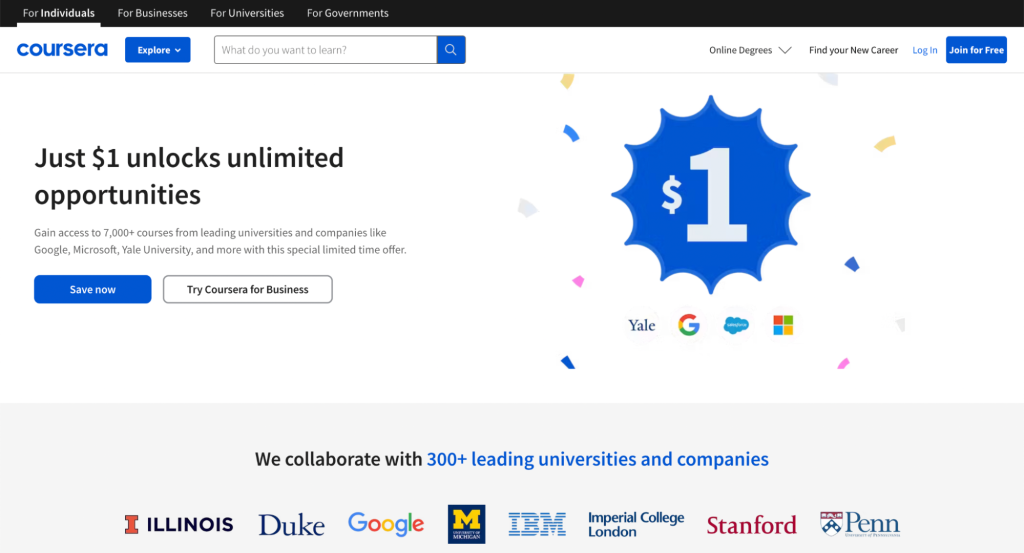Click the blue $1 badge graphic

(x=711, y=195)
